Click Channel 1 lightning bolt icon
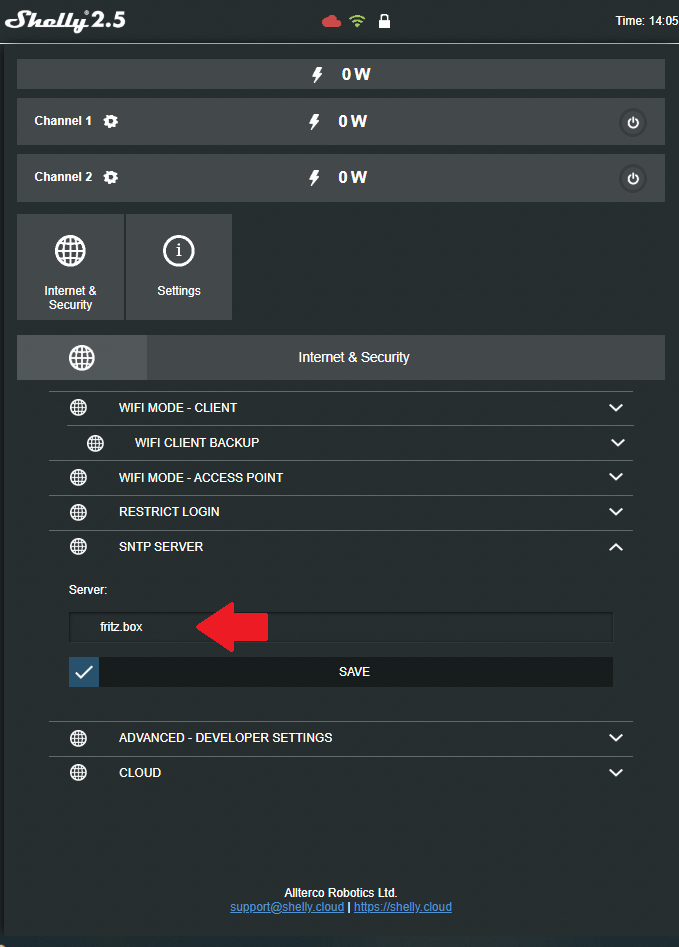This screenshot has width=679, height=947. (x=314, y=121)
